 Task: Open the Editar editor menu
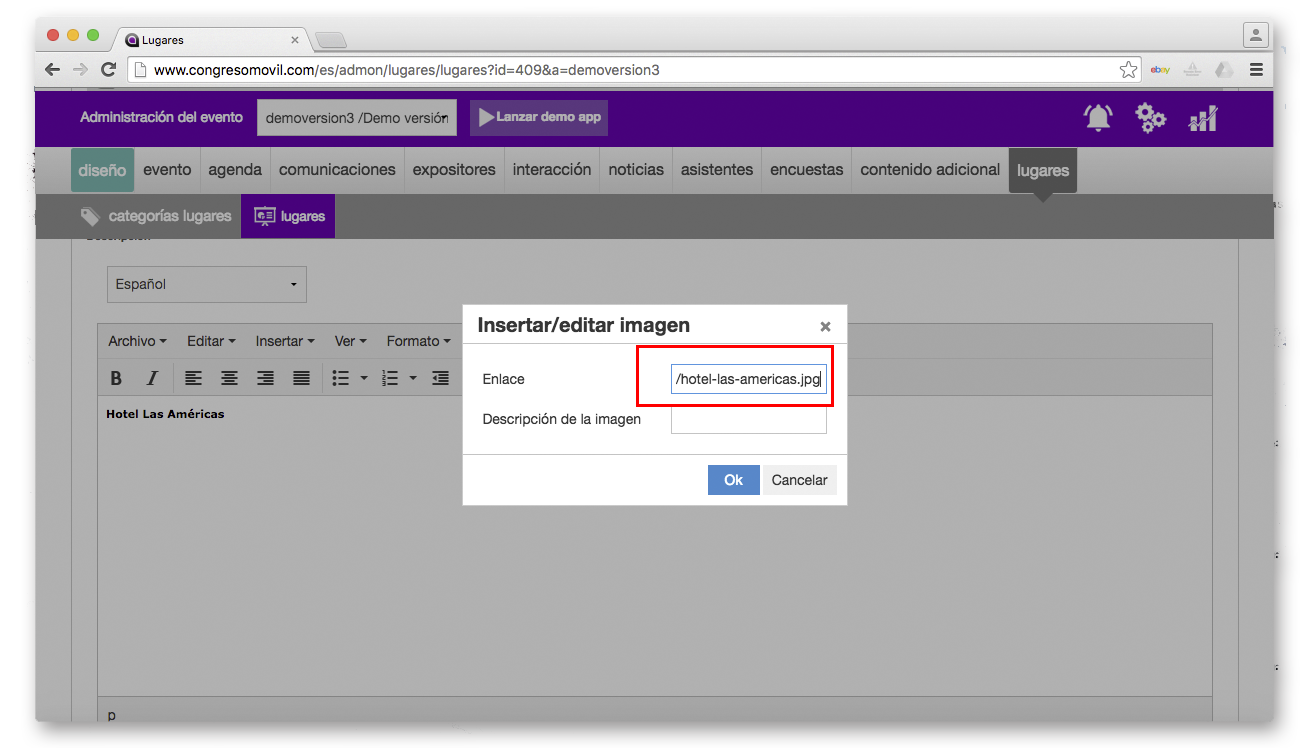[x=211, y=341]
